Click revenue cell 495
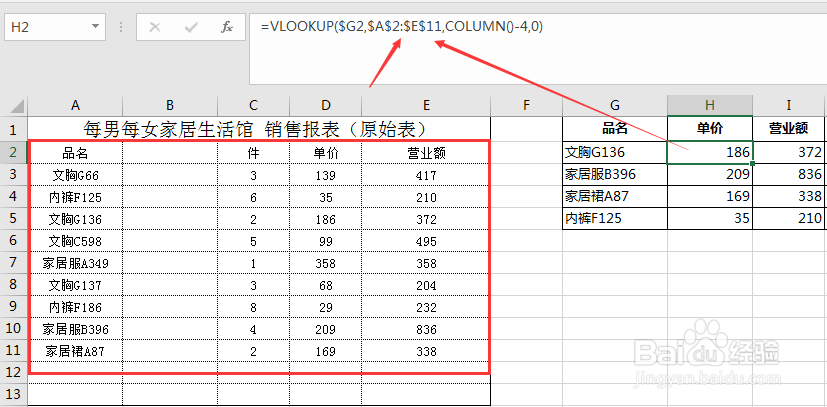 (426, 241)
